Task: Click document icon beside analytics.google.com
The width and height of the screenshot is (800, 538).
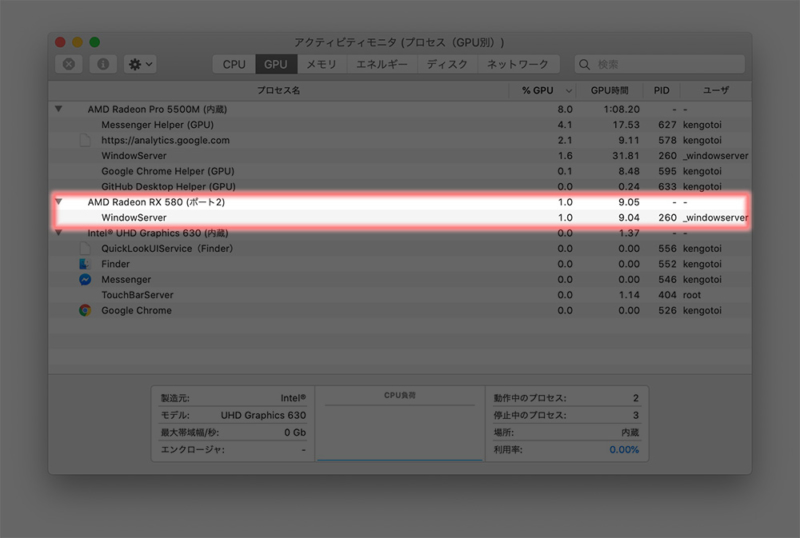Action: pos(85,140)
